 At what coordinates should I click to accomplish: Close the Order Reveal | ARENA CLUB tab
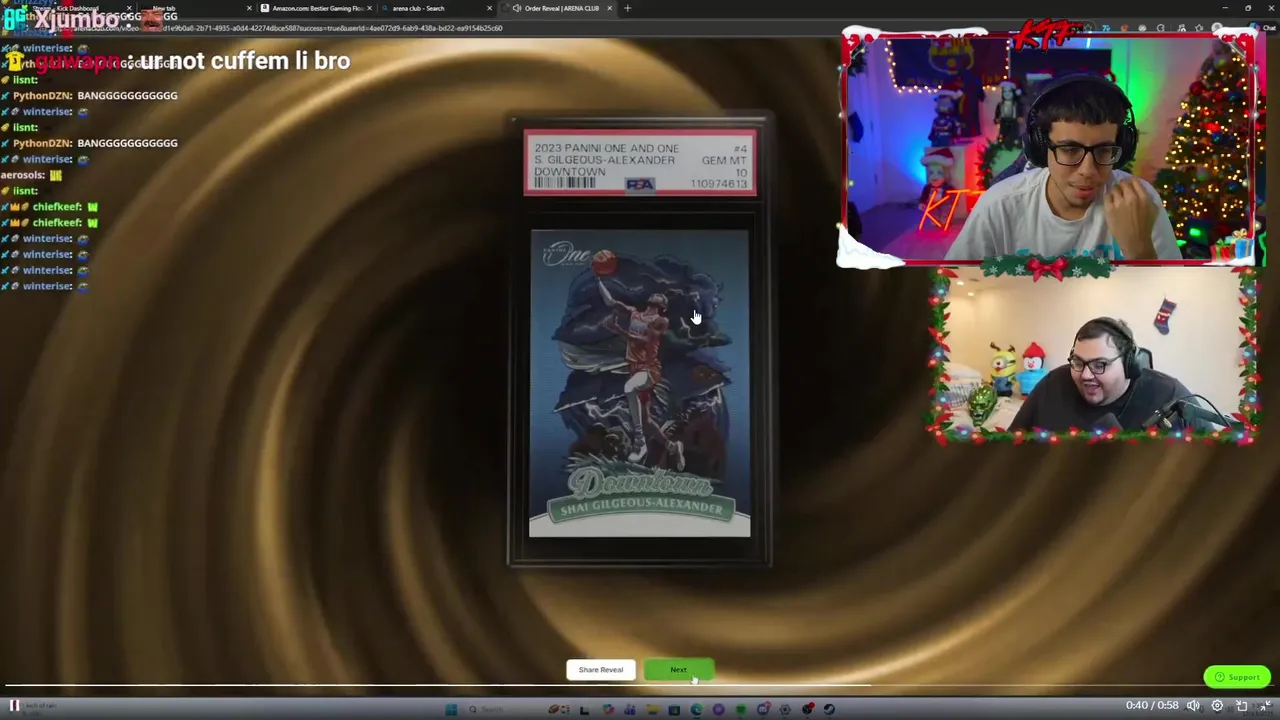pos(609,8)
